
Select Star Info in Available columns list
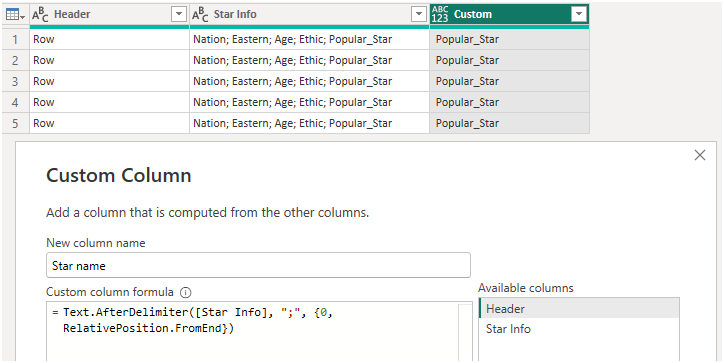click(579, 329)
